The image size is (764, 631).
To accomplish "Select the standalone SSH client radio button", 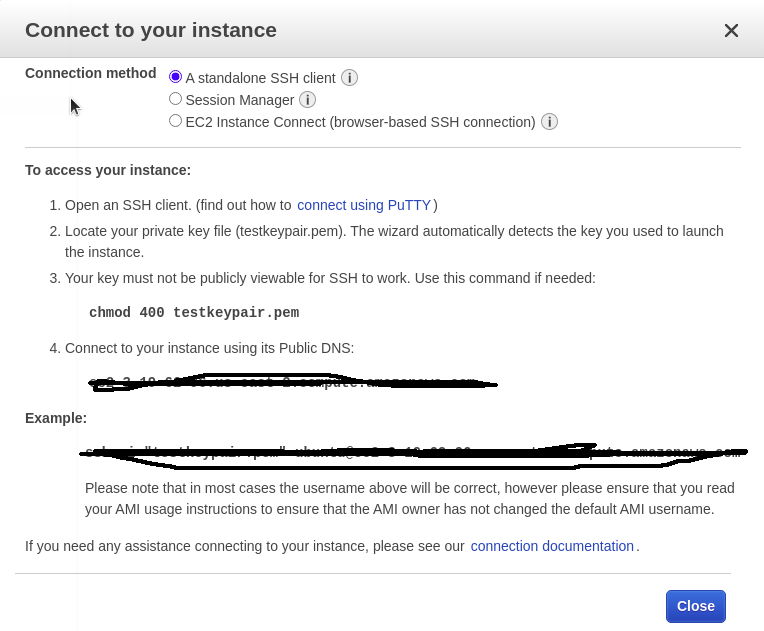I will pos(175,77).
